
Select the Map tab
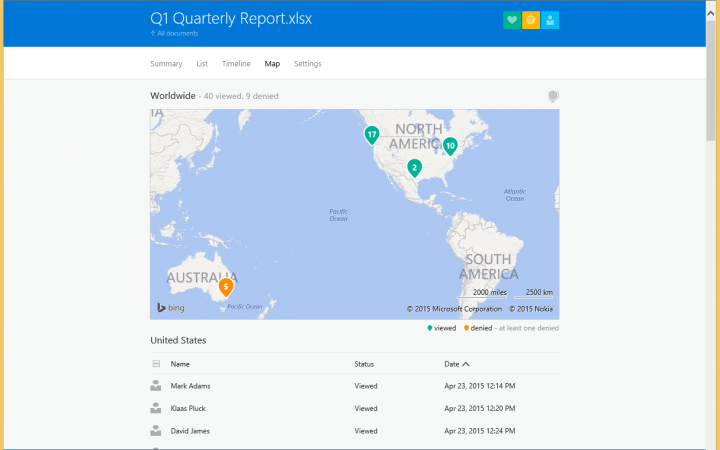[272, 64]
